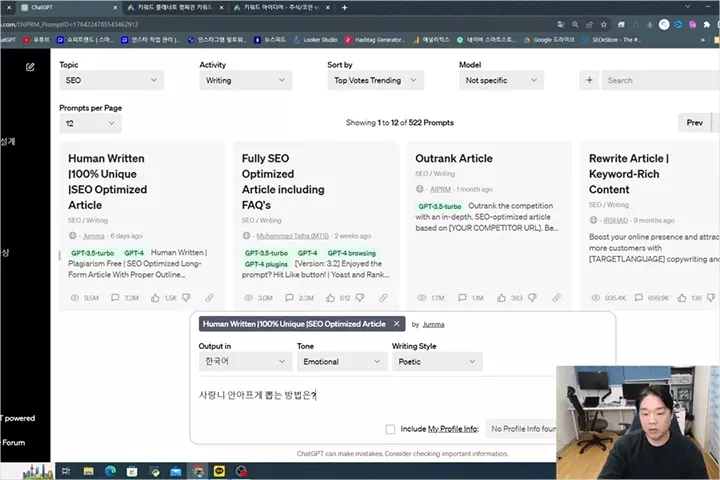Copy link icon on Fully SEO Optimized card
This screenshot has width=720, height=480.
point(383,298)
